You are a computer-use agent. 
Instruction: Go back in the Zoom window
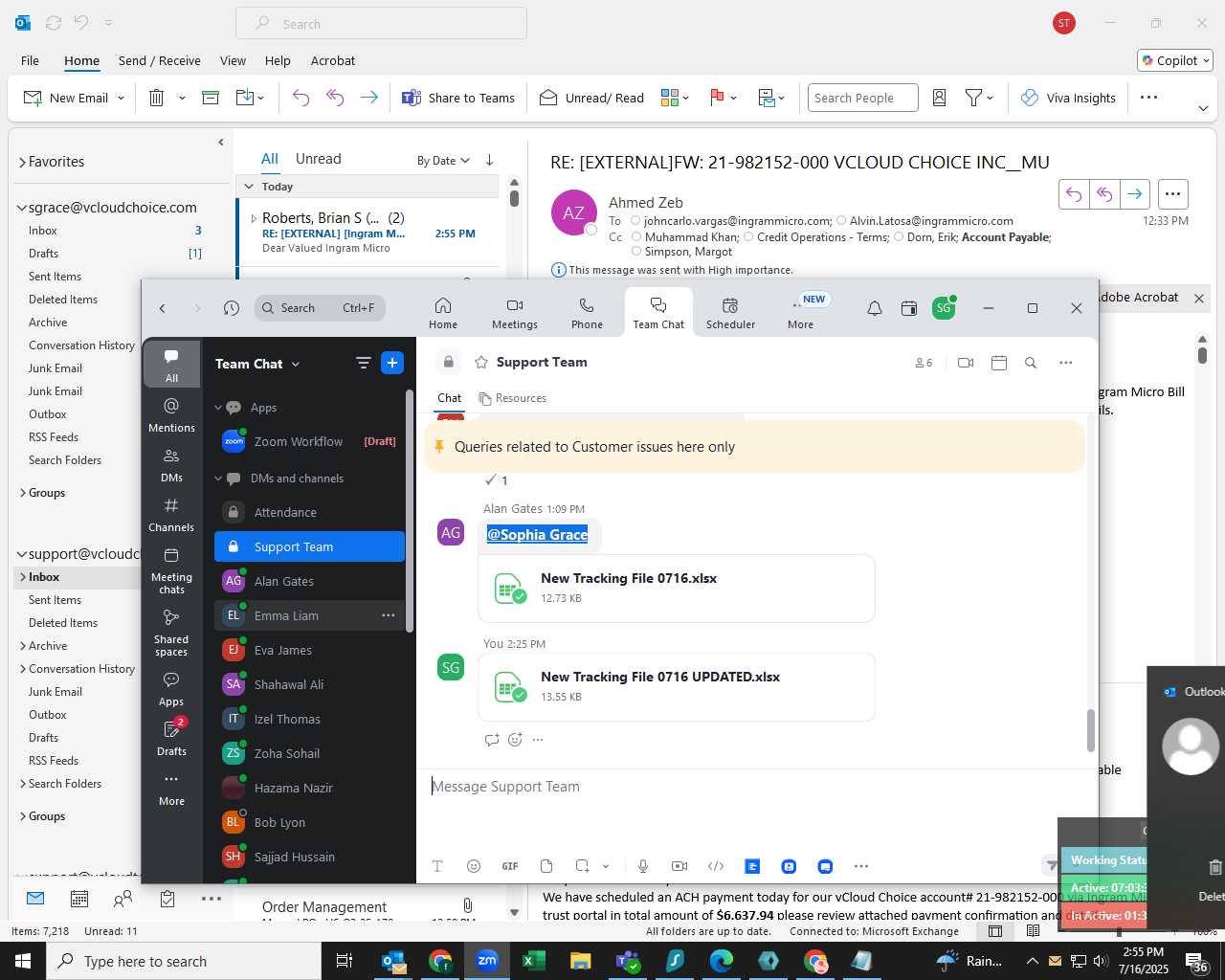click(163, 308)
